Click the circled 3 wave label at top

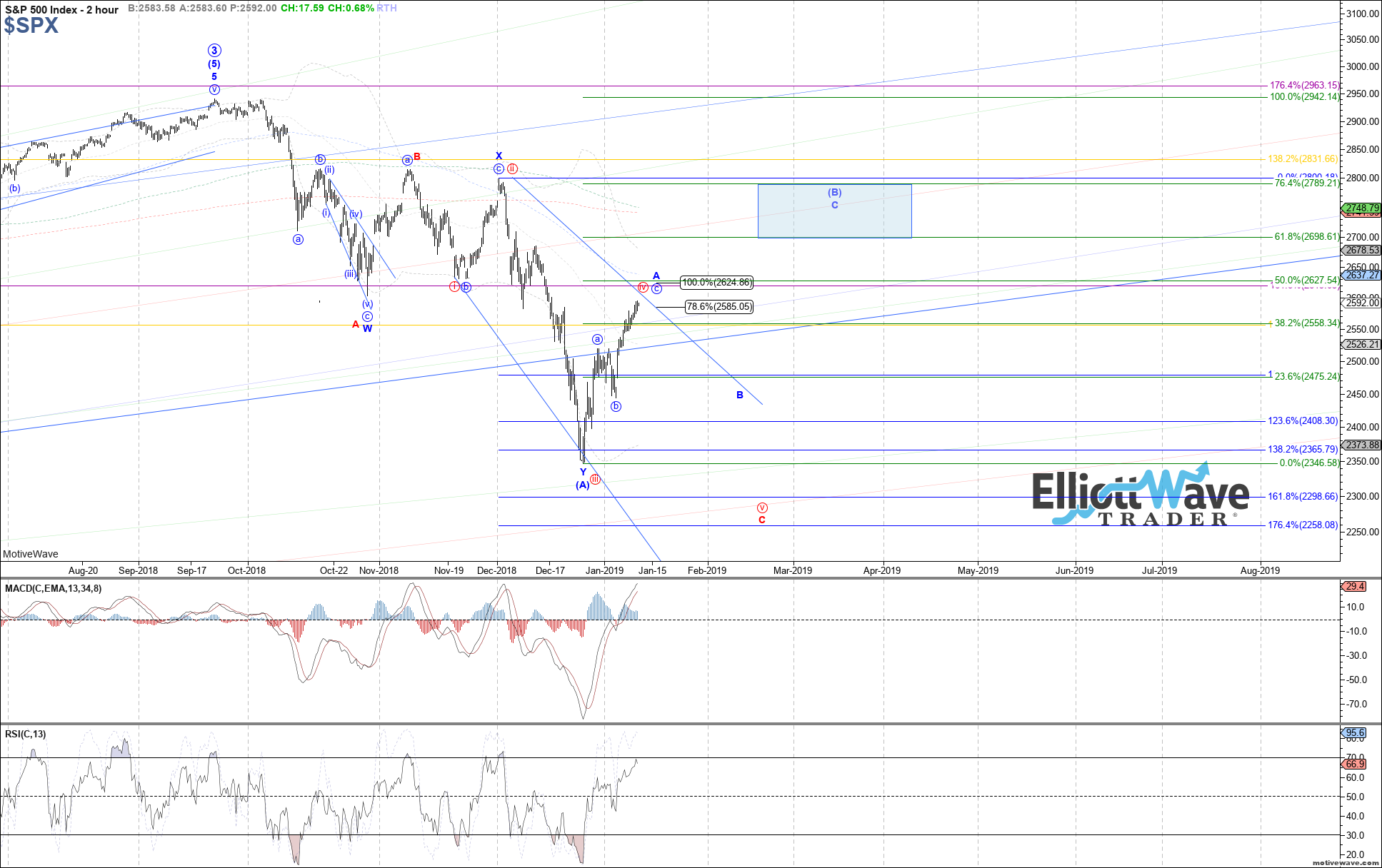(214, 51)
